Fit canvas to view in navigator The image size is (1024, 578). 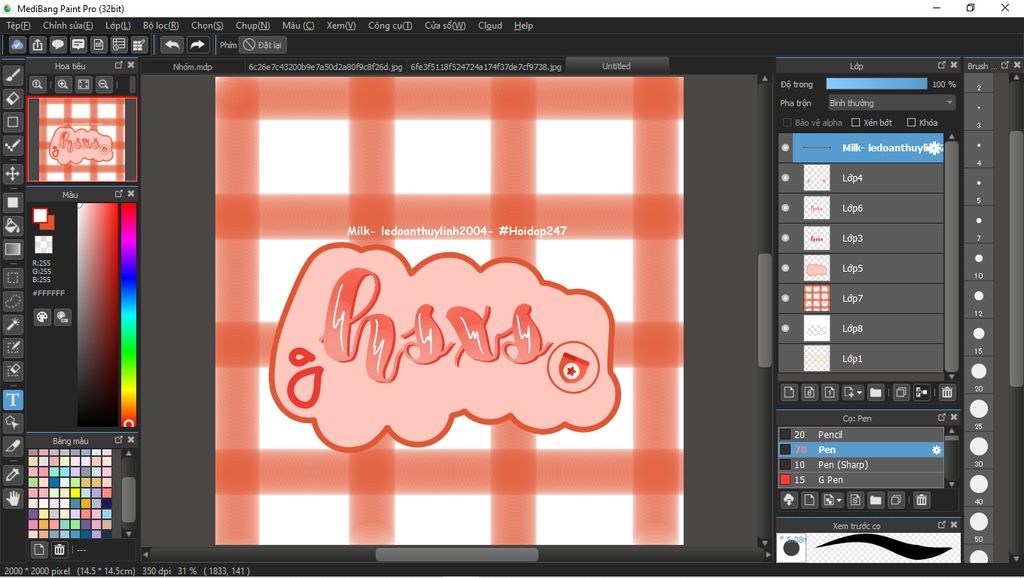(x=84, y=84)
